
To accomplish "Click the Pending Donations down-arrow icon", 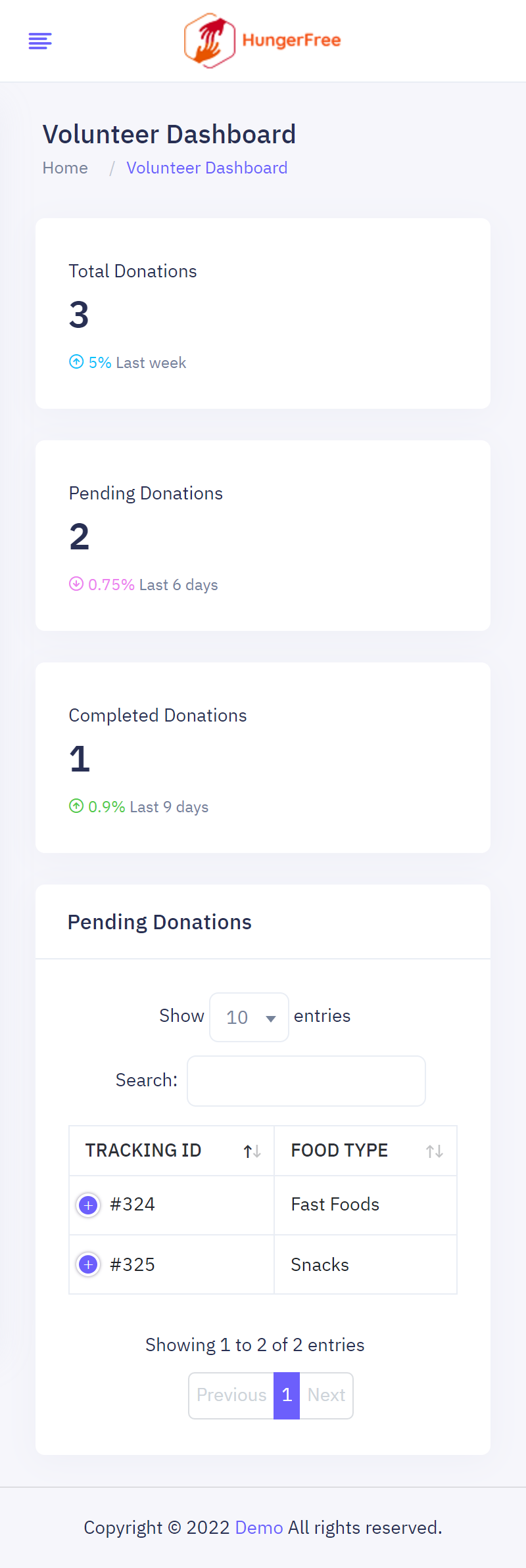I will (x=76, y=584).
